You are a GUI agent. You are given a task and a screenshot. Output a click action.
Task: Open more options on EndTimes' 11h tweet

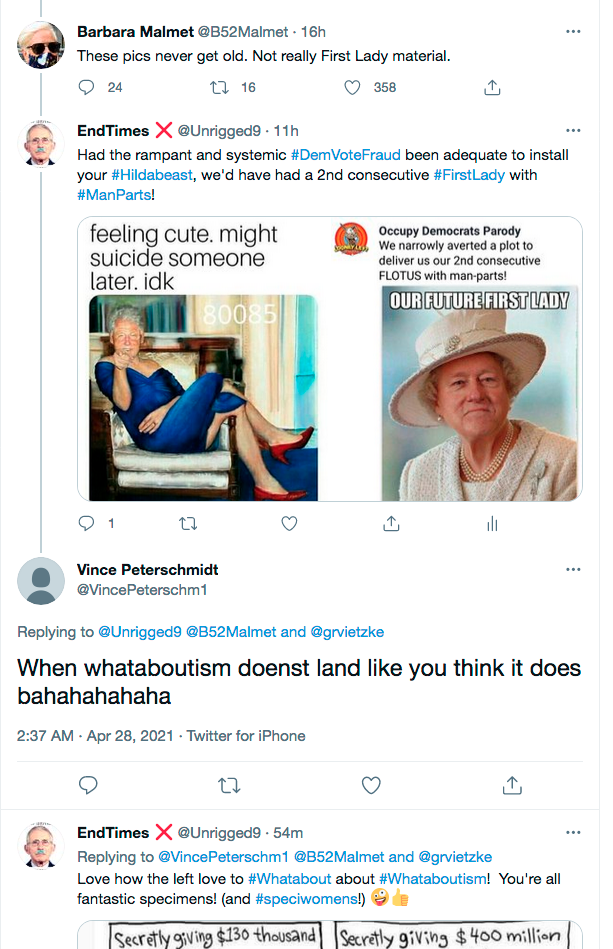573,131
